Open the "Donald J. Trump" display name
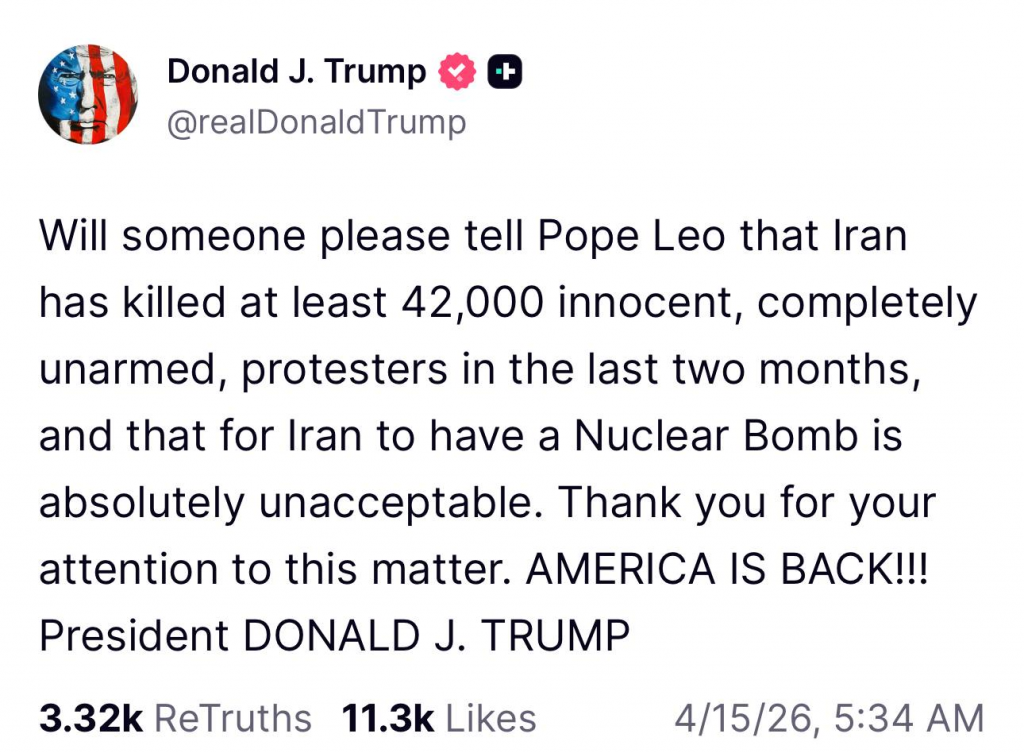Viewport: 1024px width, 753px height. click(x=296, y=72)
